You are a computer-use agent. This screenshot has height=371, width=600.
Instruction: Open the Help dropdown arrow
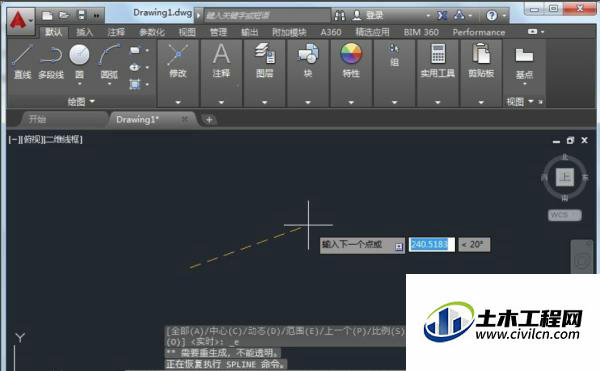click(x=504, y=16)
